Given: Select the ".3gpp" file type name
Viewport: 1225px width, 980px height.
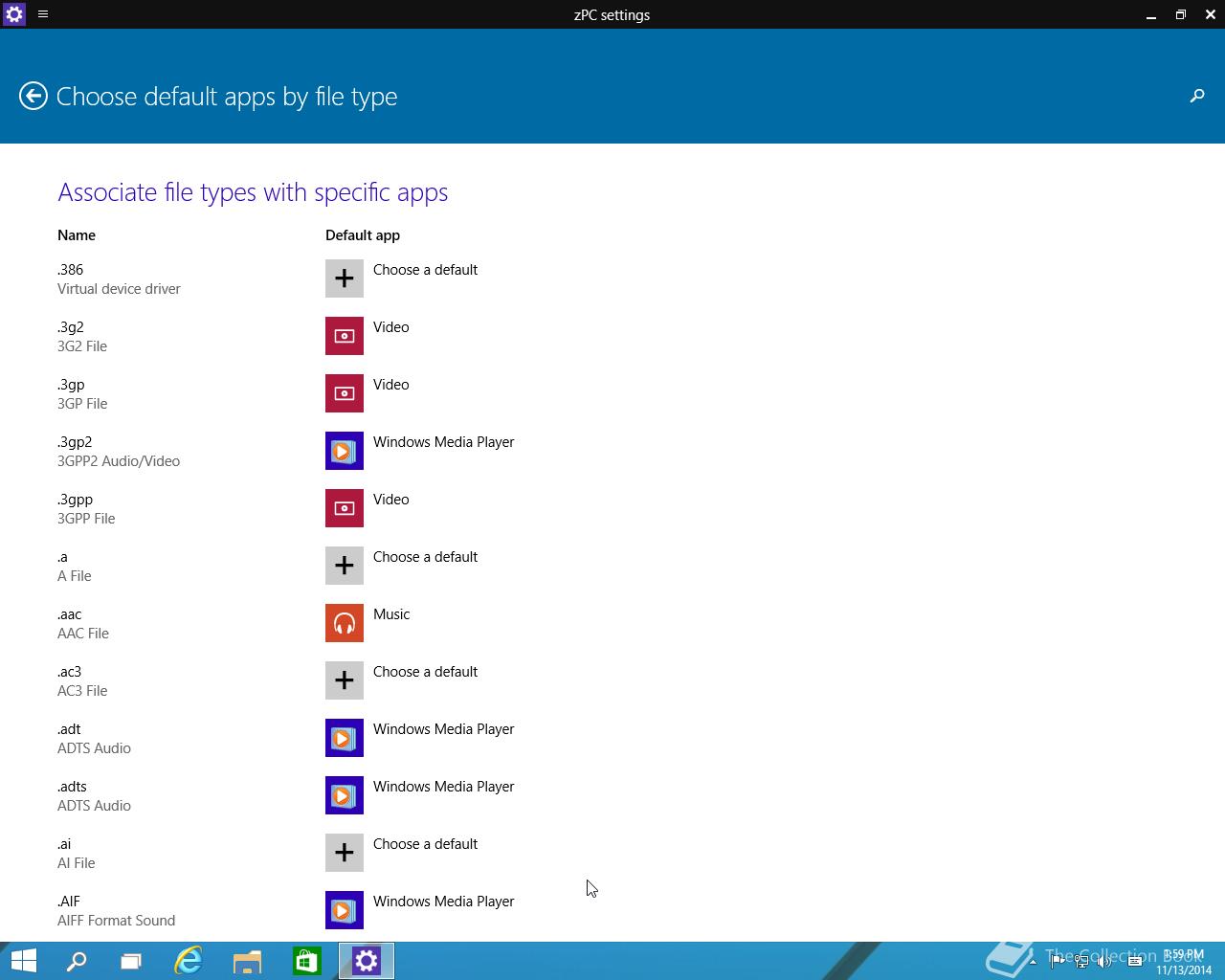Looking at the screenshot, I should pos(75,500).
